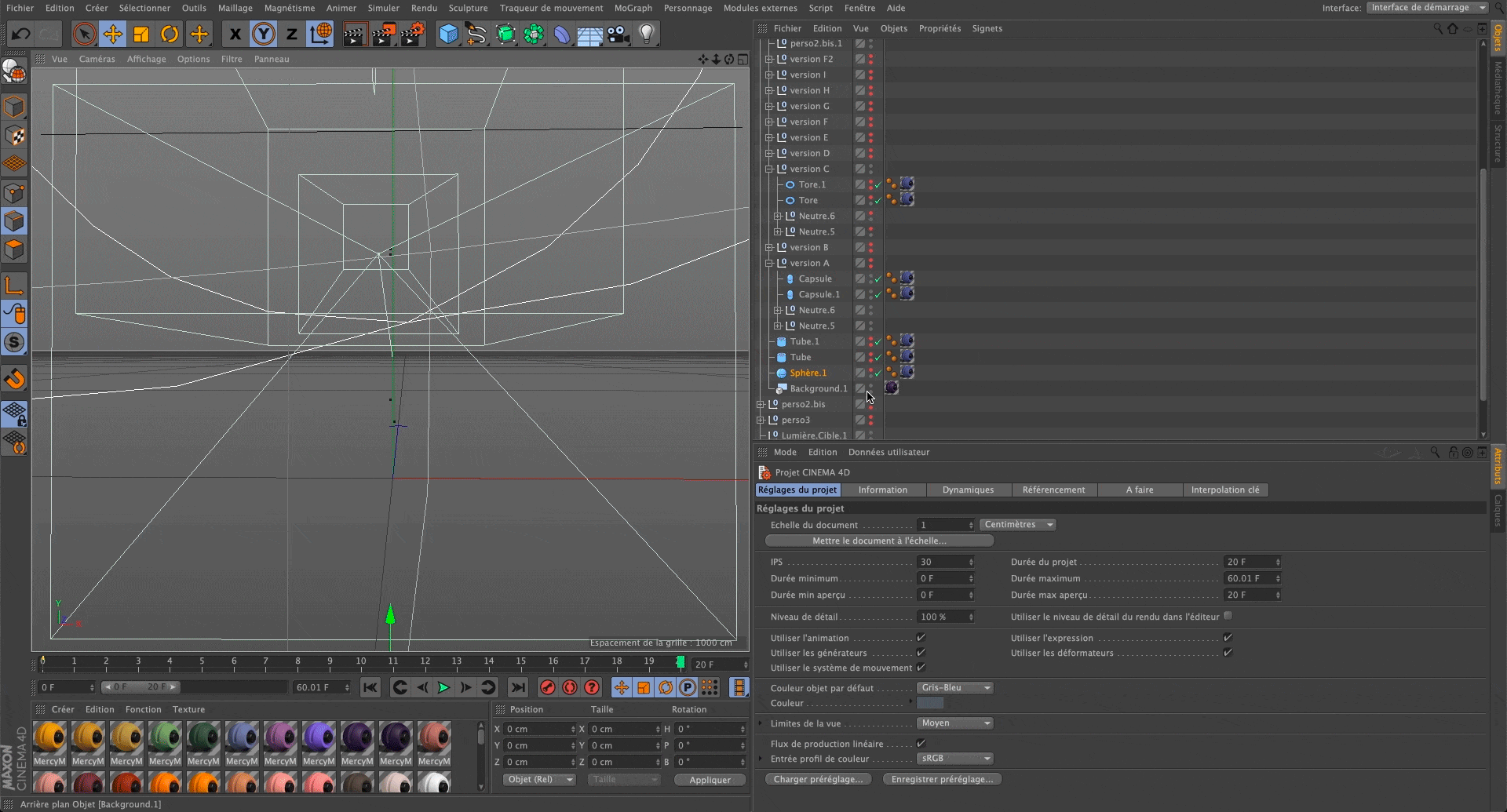Screen dimensions: 1507x812
Task: Click Mettre le document à l'échelle button
Action: click(879, 541)
